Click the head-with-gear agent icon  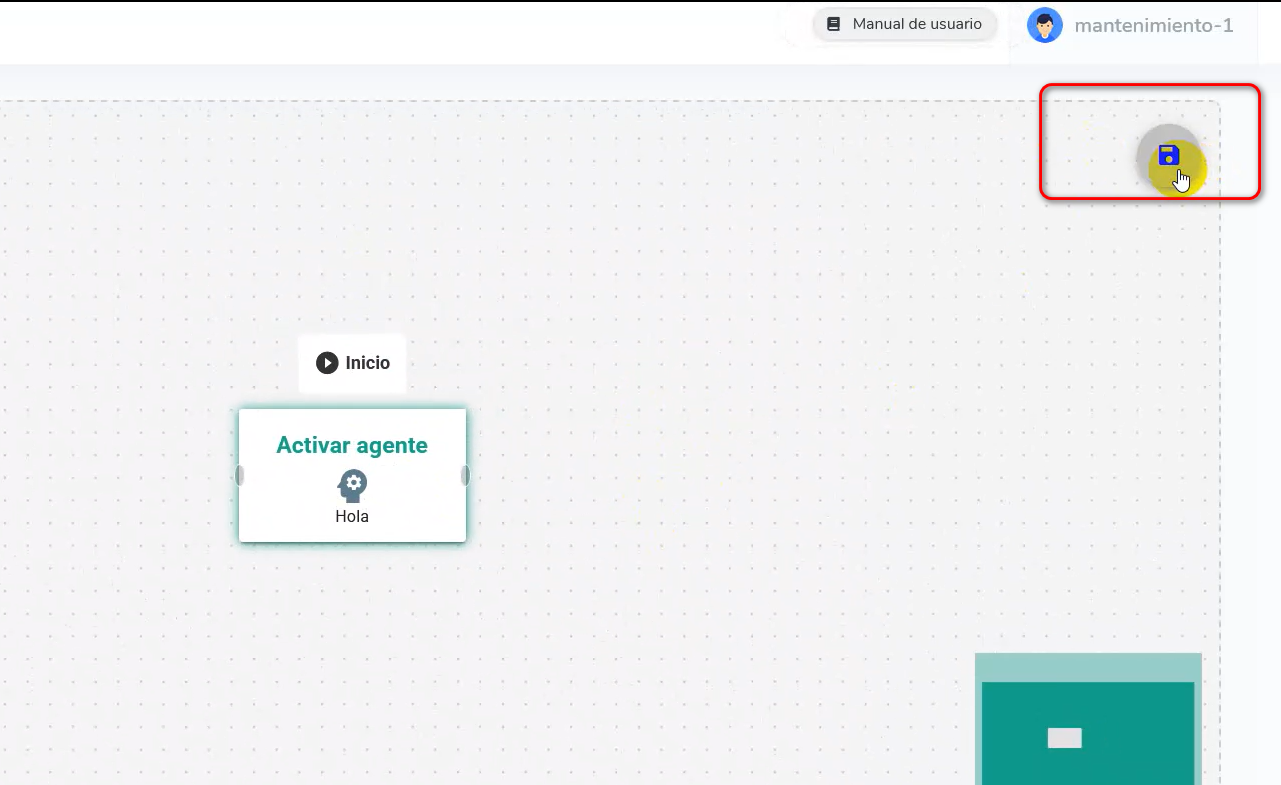point(352,486)
